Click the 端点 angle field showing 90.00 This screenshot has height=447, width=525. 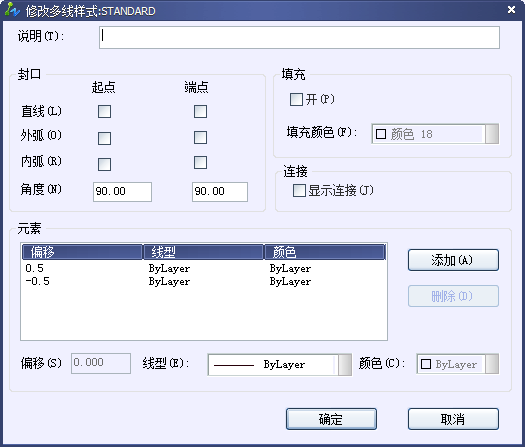click(x=220, y=192)
